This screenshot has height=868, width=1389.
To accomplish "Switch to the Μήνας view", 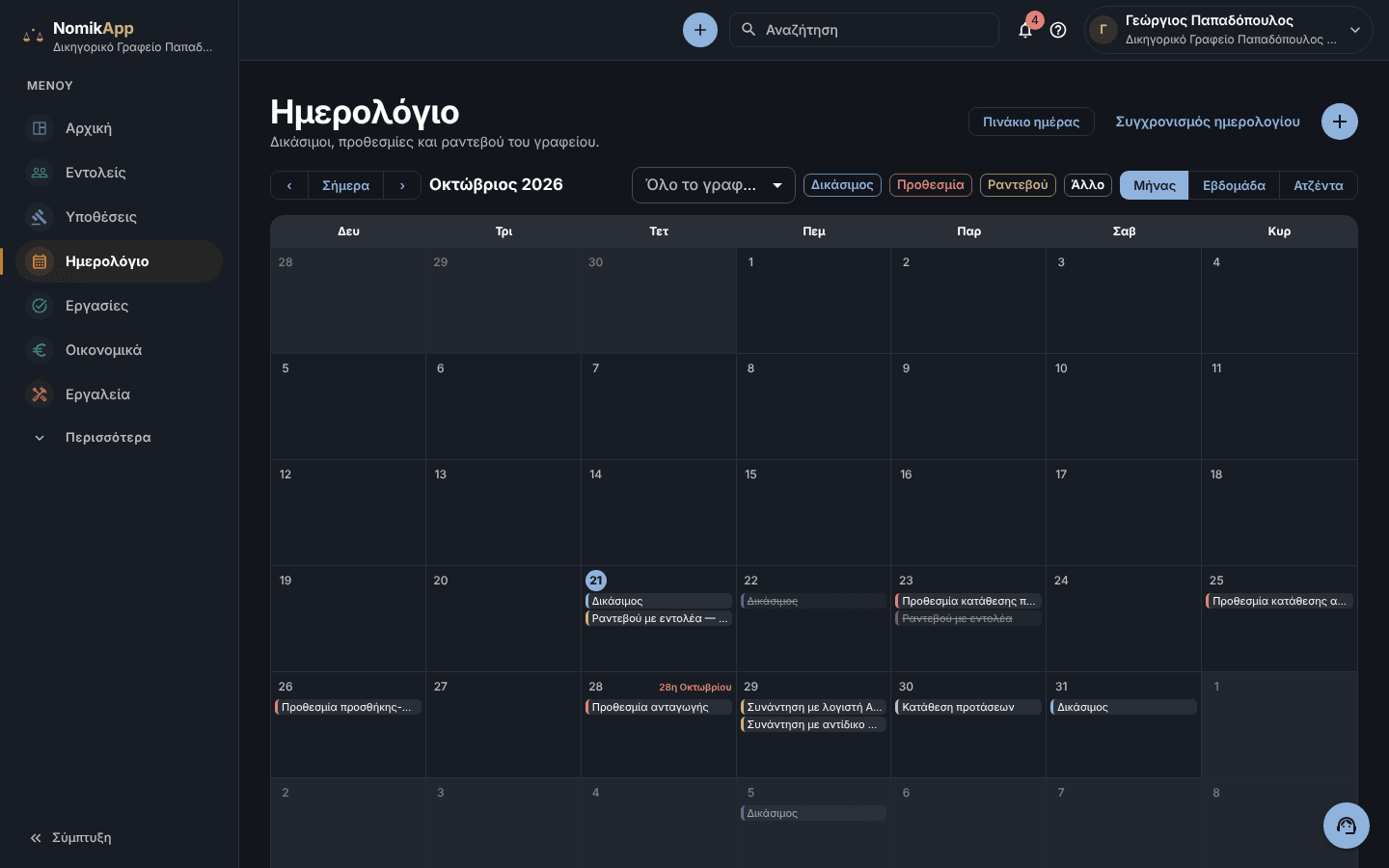I will pyautogui.click(x=1155, y=185).
